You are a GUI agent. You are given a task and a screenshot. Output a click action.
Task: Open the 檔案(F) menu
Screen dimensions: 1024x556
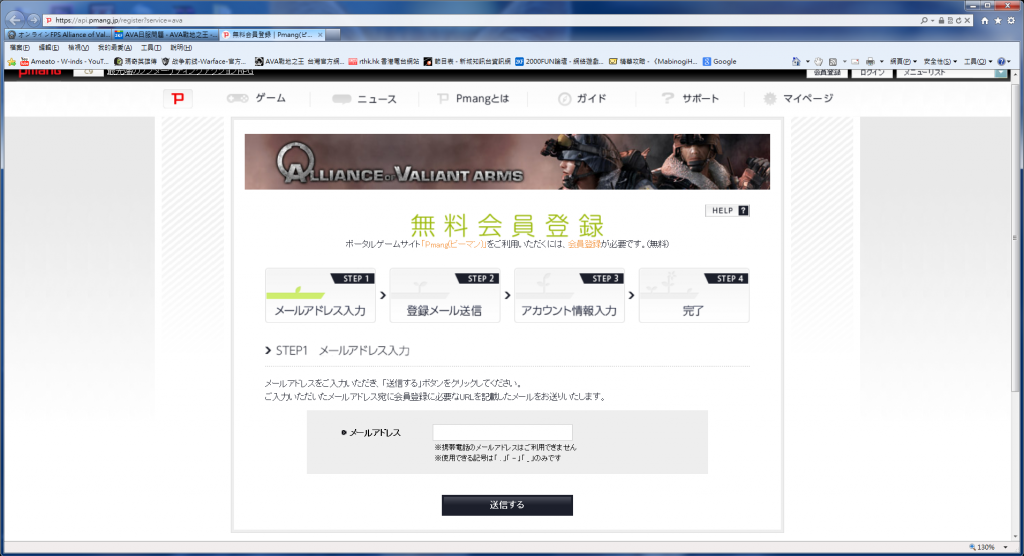coord(19,48)
